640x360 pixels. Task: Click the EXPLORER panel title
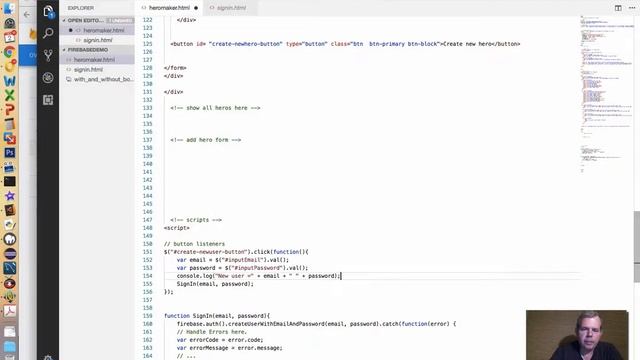pyautogui.click(x=81, y=8)
